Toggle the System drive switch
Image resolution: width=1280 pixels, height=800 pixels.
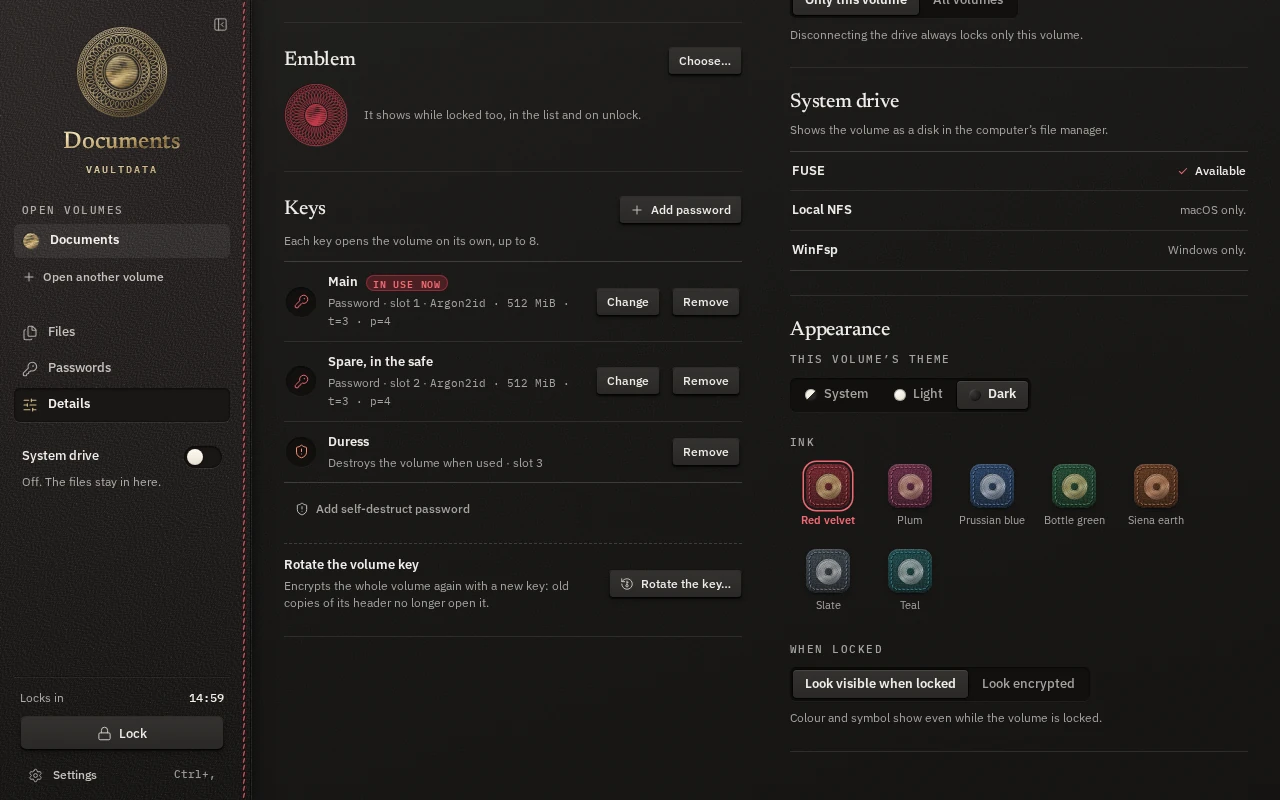[x=203, y=457]
